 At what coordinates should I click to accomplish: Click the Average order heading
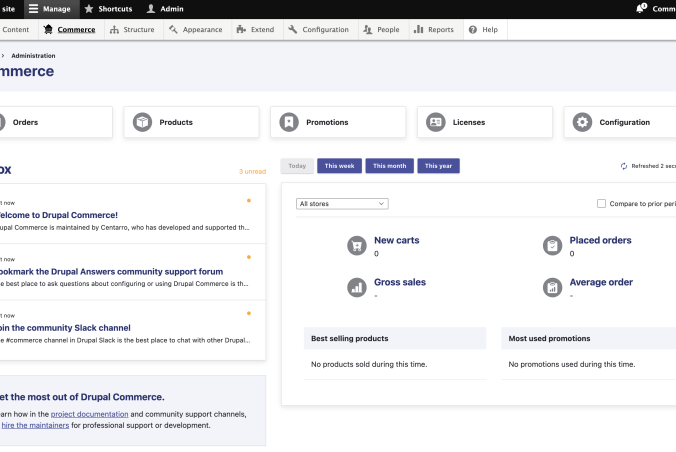click(601, 282)
